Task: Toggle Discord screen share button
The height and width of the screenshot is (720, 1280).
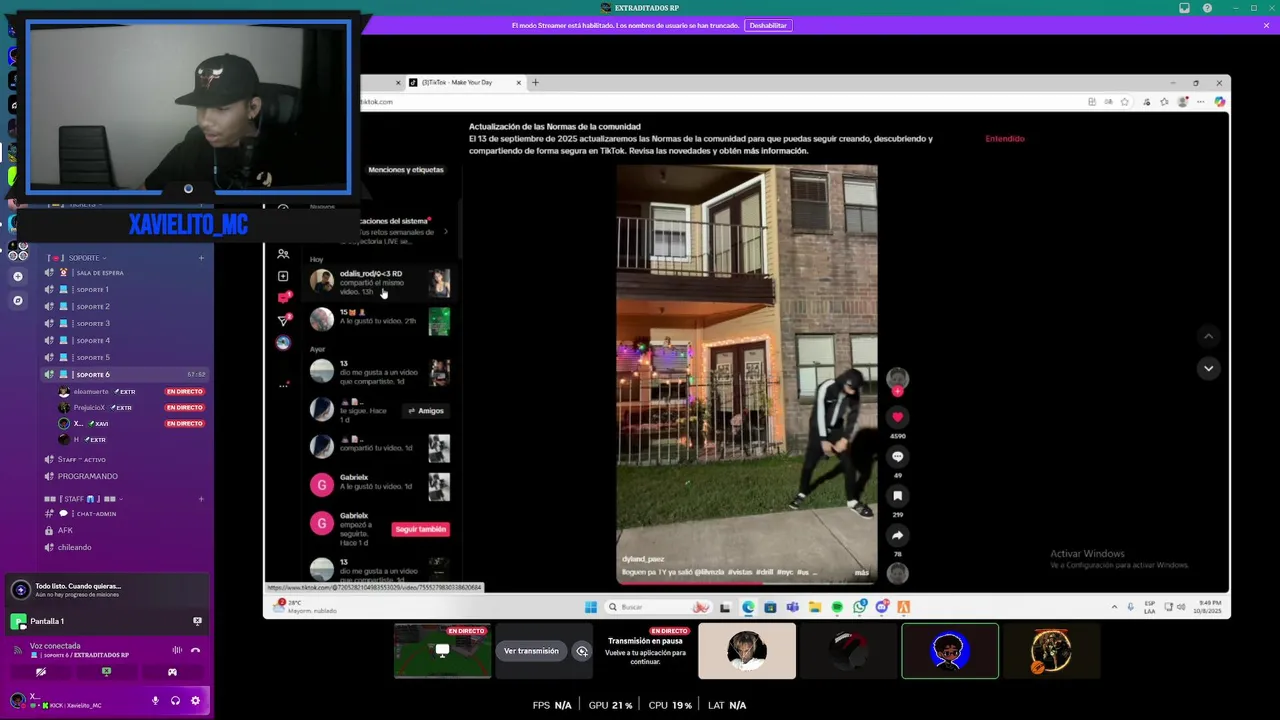Action: (x=106, y=672)
